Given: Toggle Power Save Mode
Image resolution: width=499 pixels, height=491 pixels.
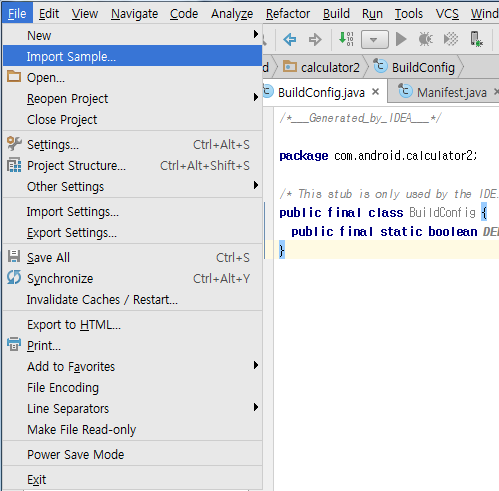Looking at the screenshot, I should tap(133, 455).
